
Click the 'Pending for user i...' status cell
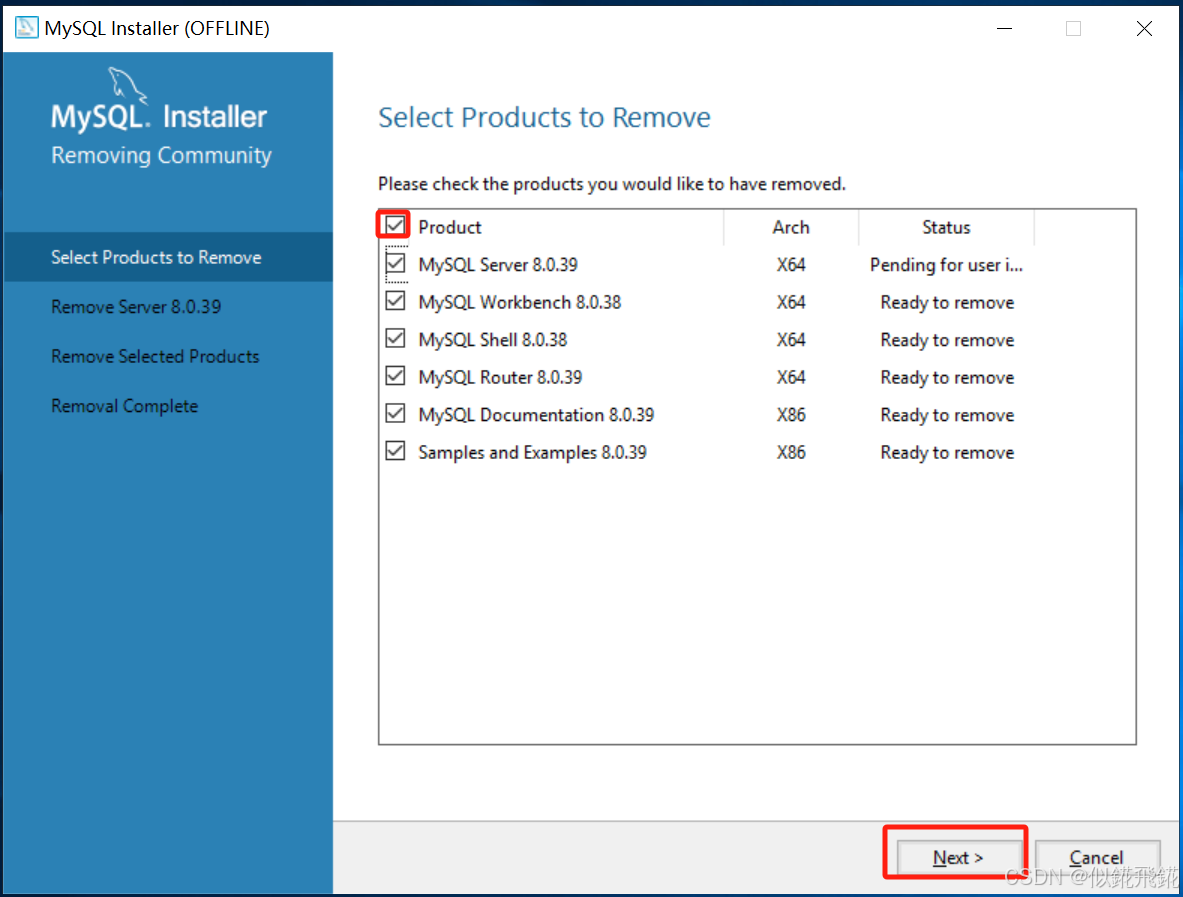[946, 265]
